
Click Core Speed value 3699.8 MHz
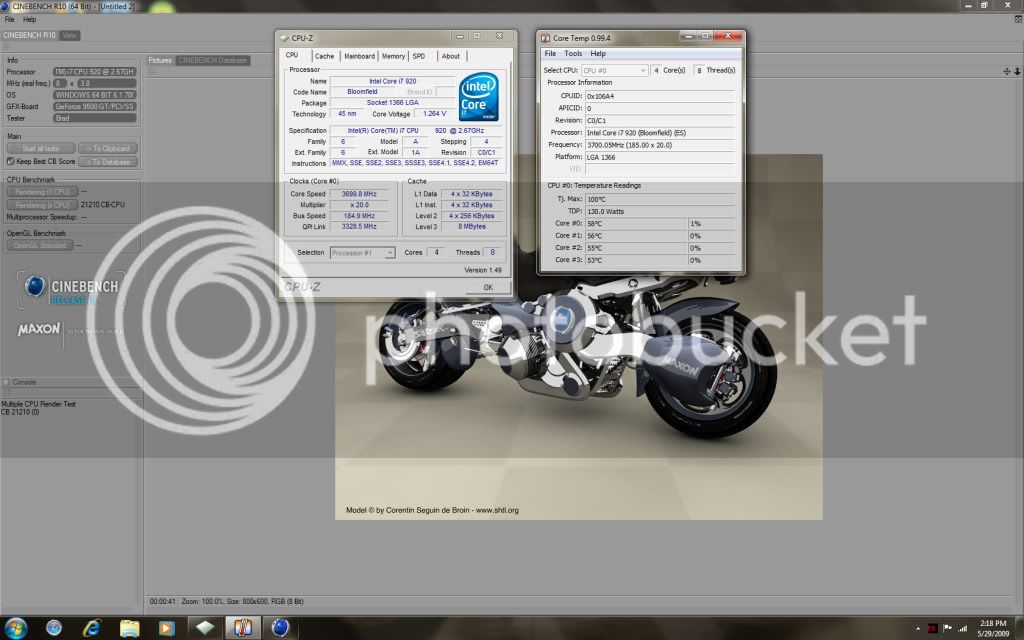pyautogui.click(x=359, y=194)
